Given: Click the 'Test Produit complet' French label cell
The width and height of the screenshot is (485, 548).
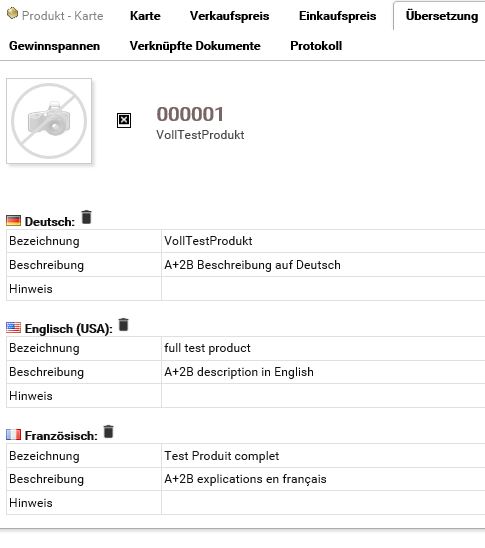Looking at the screenshot, I should click(x=323, y=456).
